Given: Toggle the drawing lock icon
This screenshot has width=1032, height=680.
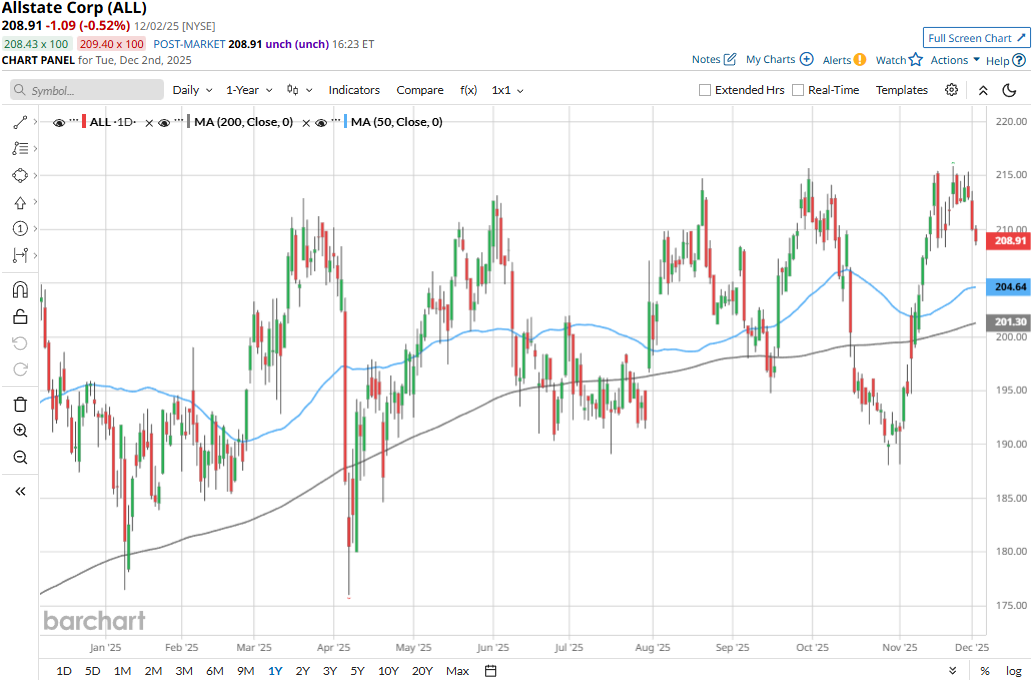Looking at the screenshot, I should click(20, 317).
